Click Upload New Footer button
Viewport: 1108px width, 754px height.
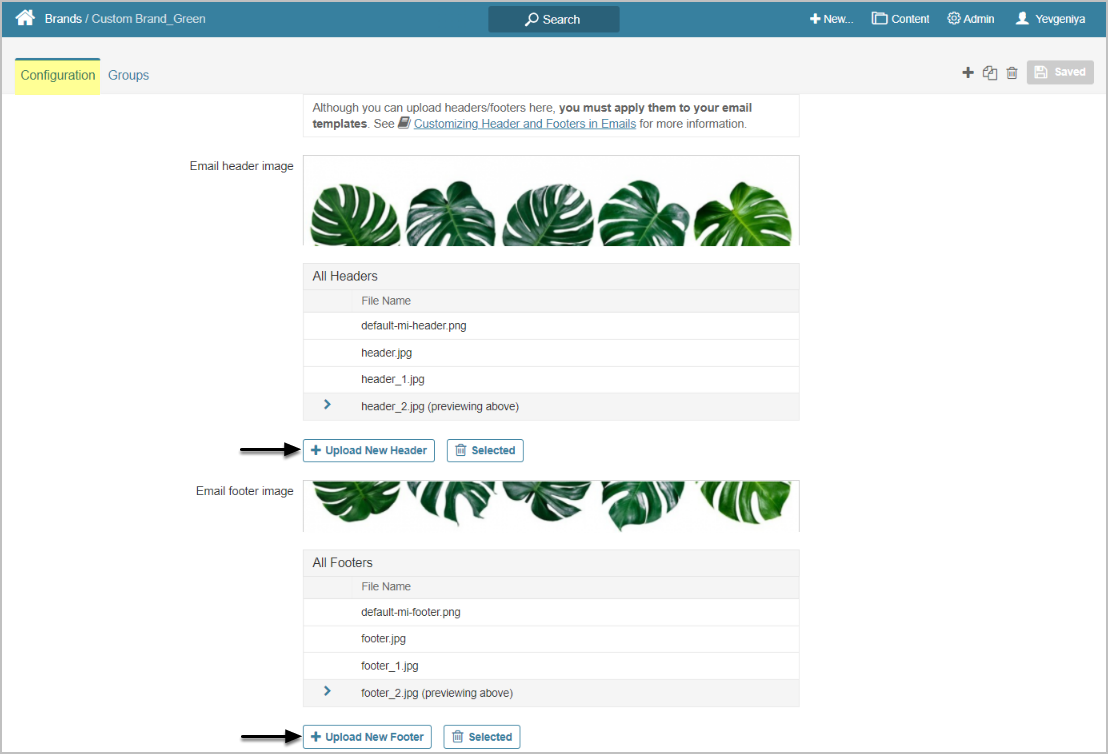(367, 737)
